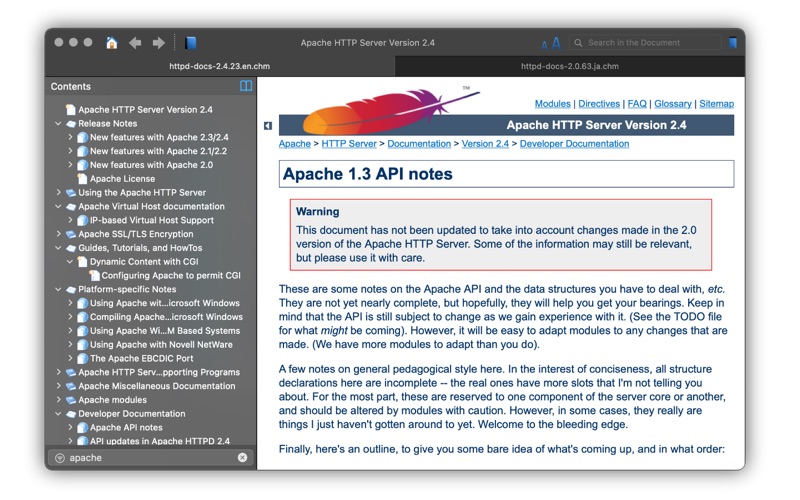Open the Sitemap link

(716, 104)
